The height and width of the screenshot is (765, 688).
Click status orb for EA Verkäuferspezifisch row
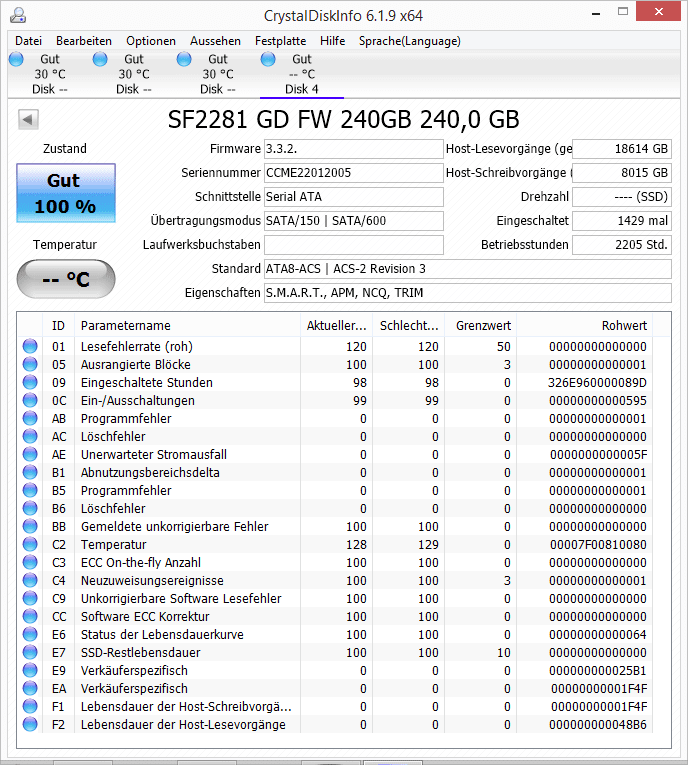[30, 688]
